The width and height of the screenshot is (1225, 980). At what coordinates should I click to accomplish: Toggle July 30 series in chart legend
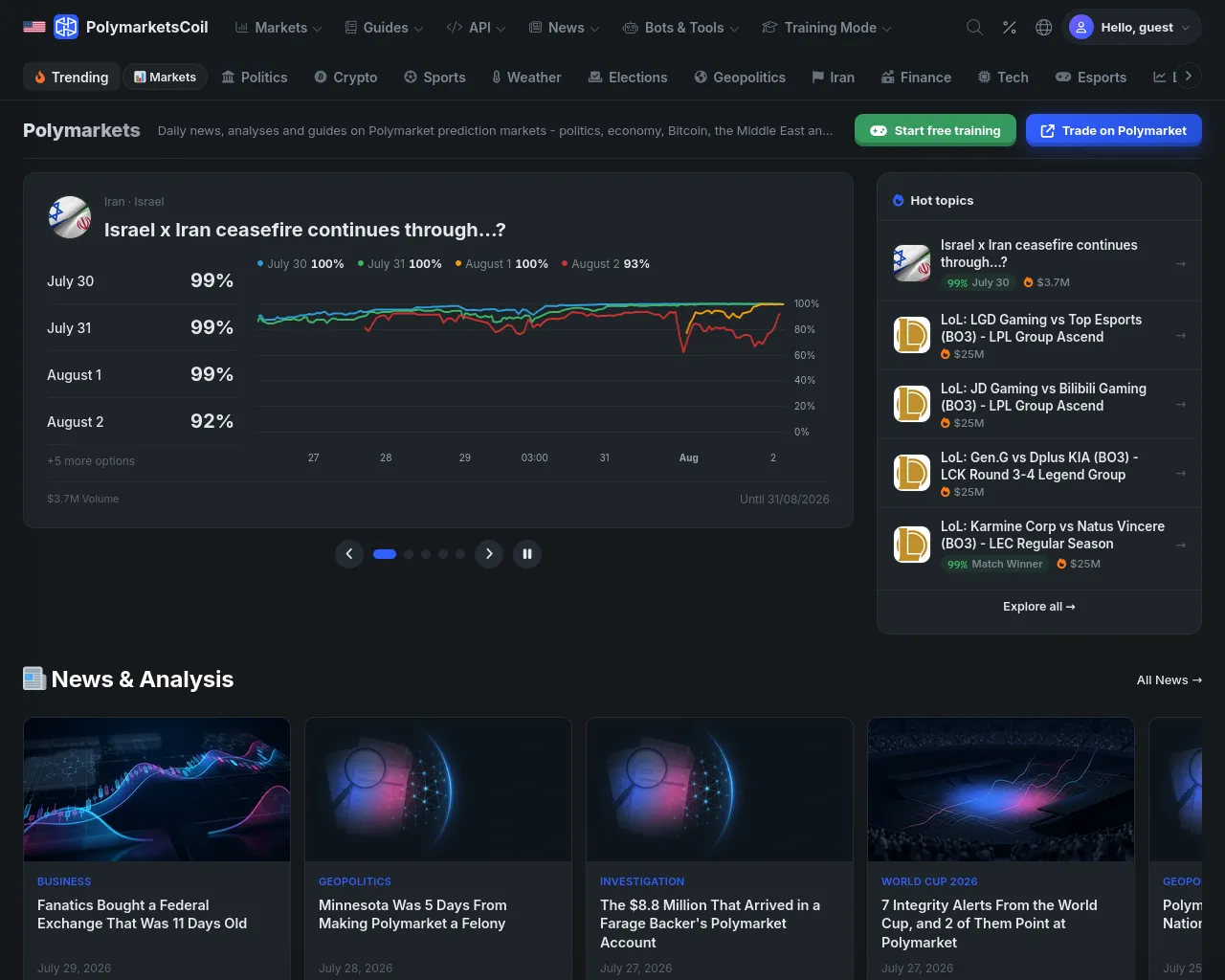pyautogui.click(x=301, y=264)
